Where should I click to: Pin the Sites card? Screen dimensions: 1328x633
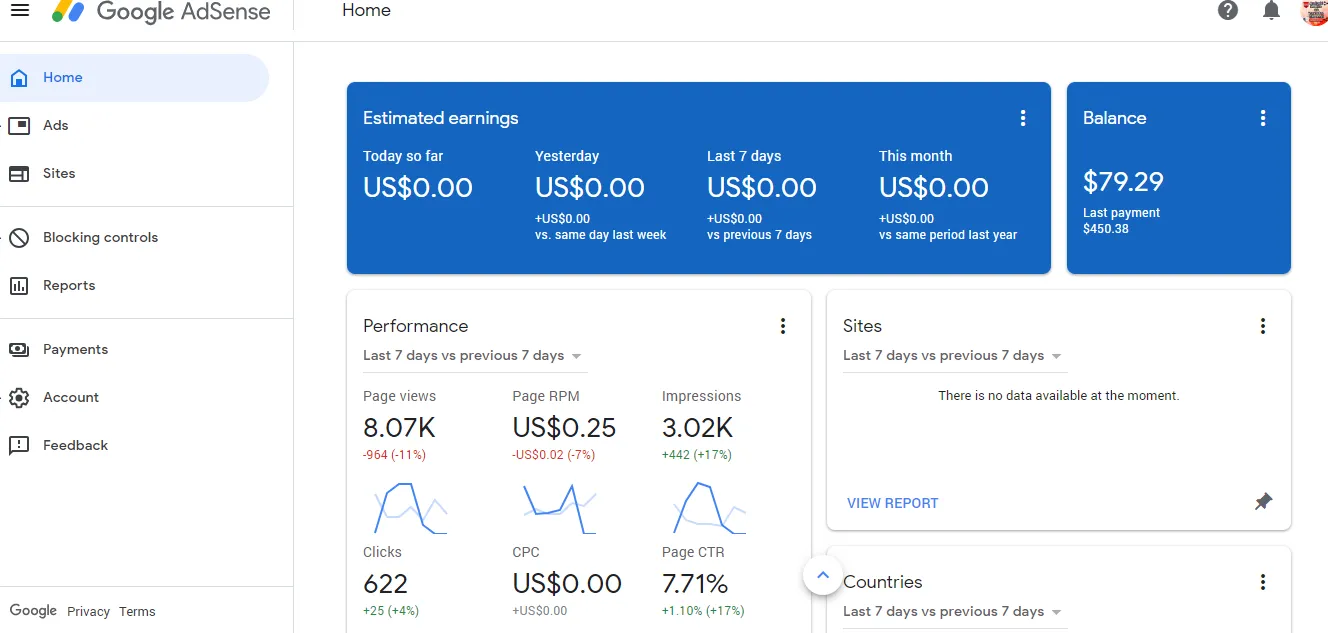1263,502
